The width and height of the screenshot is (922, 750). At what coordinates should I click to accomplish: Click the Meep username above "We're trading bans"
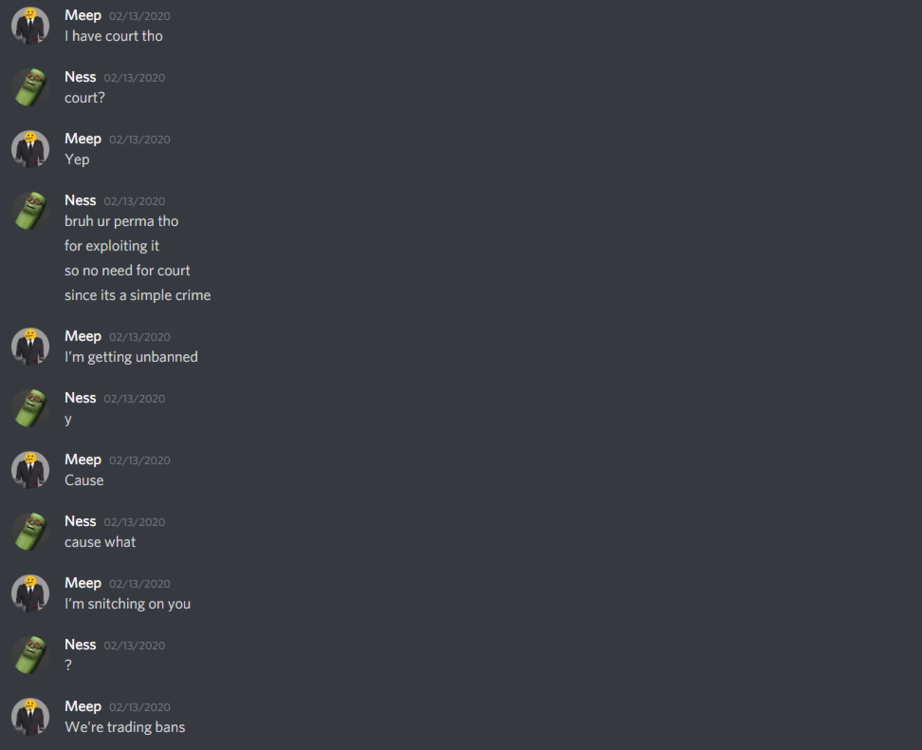(x=83, y=706)
